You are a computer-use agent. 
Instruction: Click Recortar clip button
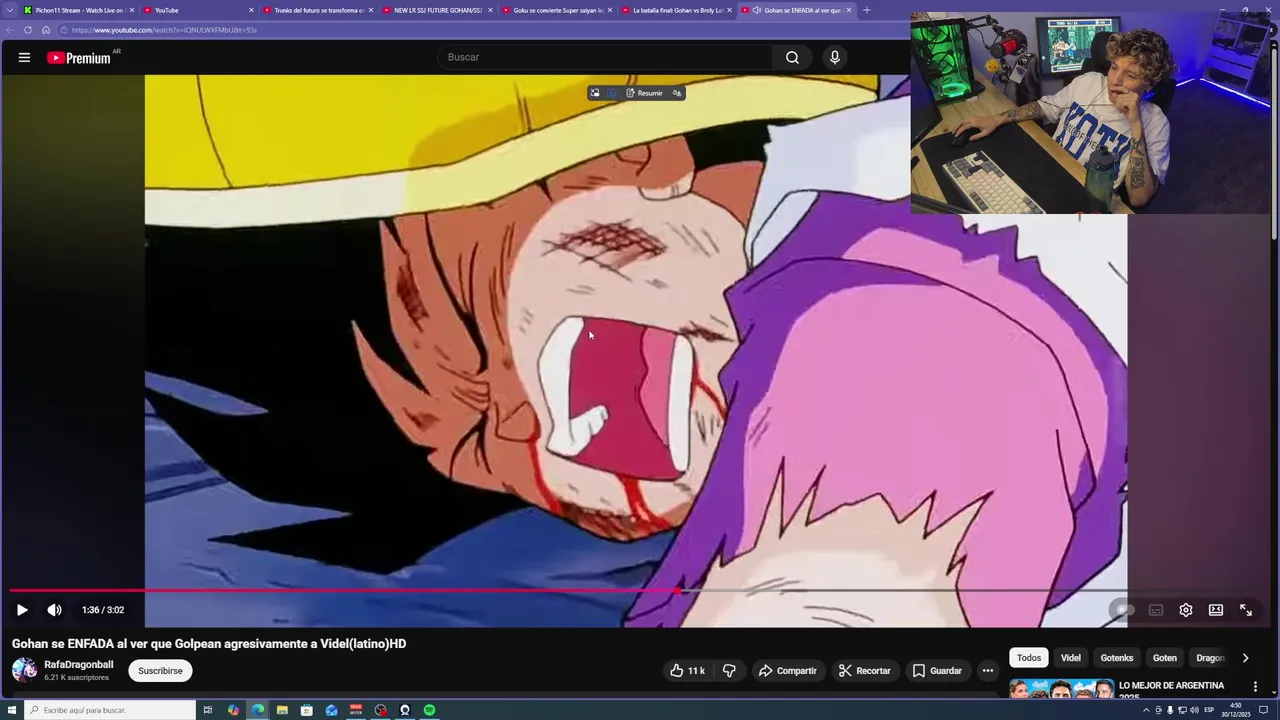point(864,671)
